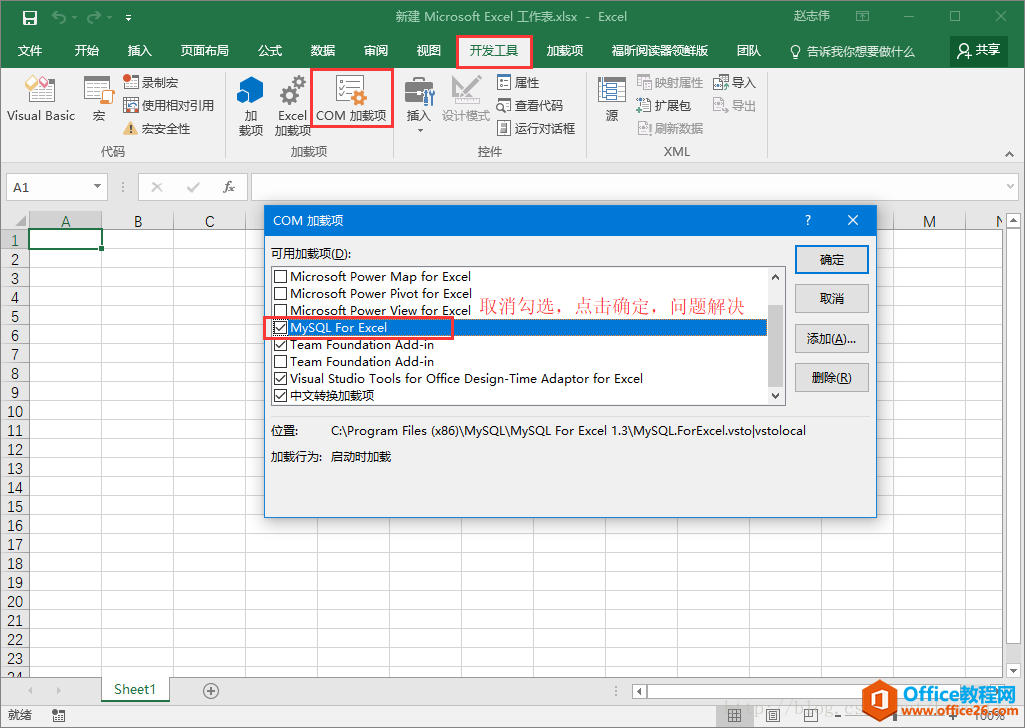The width and height of the screenshot is (1025, 728).
Task: Click the Save icon in the title bar
Action: (x=29, y=18)
